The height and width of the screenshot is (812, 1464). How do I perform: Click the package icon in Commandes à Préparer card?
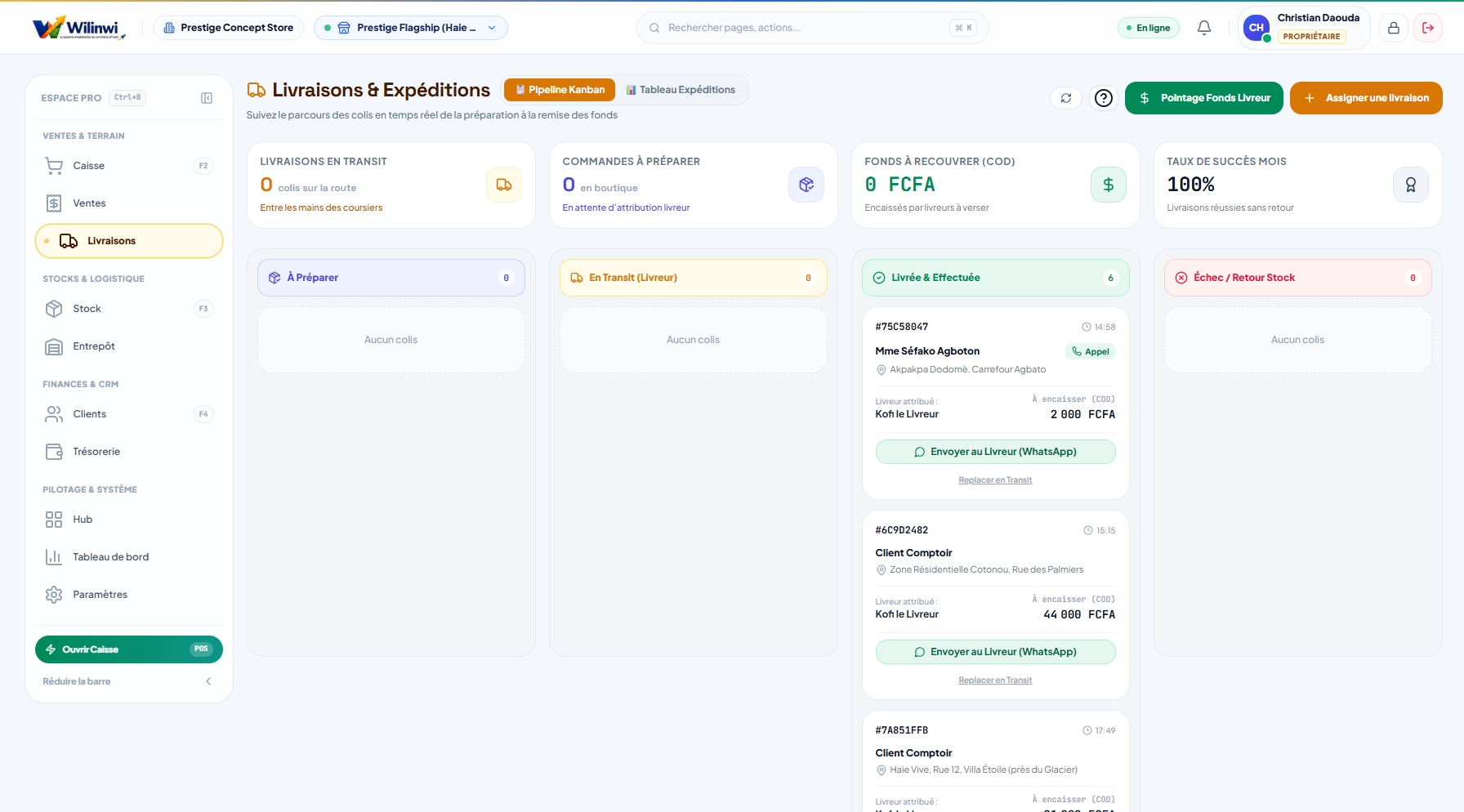pos(806,185)
